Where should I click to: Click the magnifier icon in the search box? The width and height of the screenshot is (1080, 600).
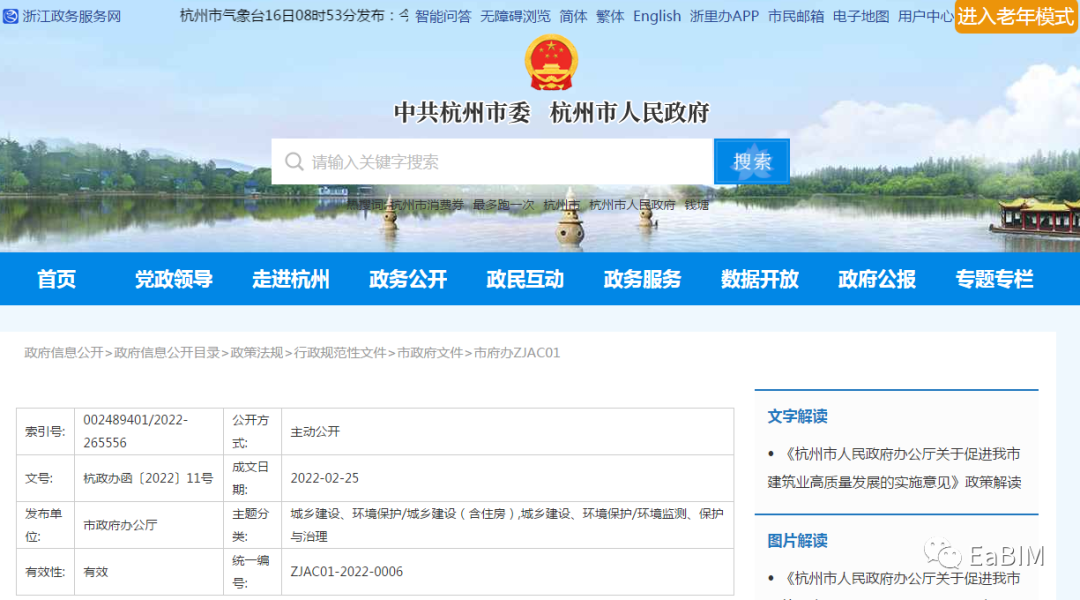coord(295,161)
